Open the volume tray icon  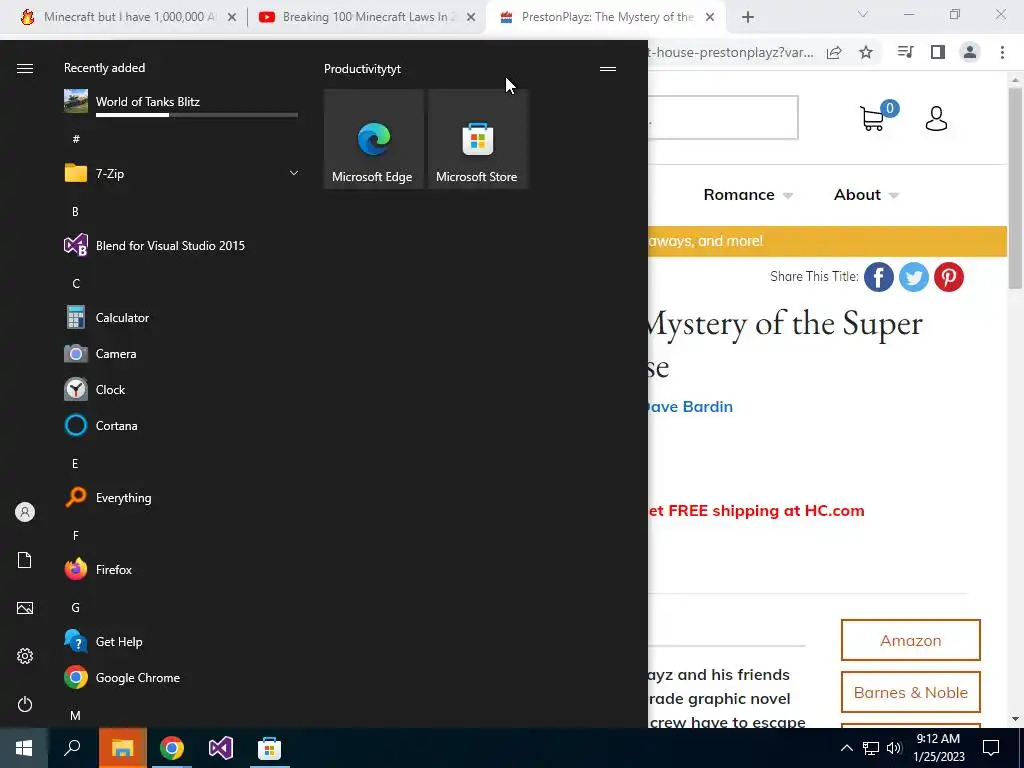pyautogui.click(x=894, y=748)
